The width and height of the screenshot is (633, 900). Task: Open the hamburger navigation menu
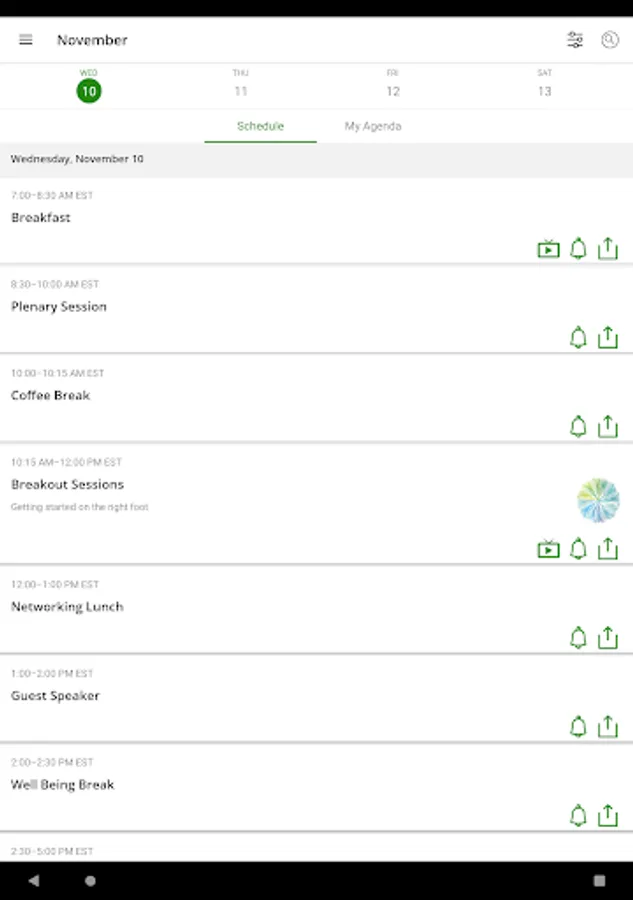point(26,40)
